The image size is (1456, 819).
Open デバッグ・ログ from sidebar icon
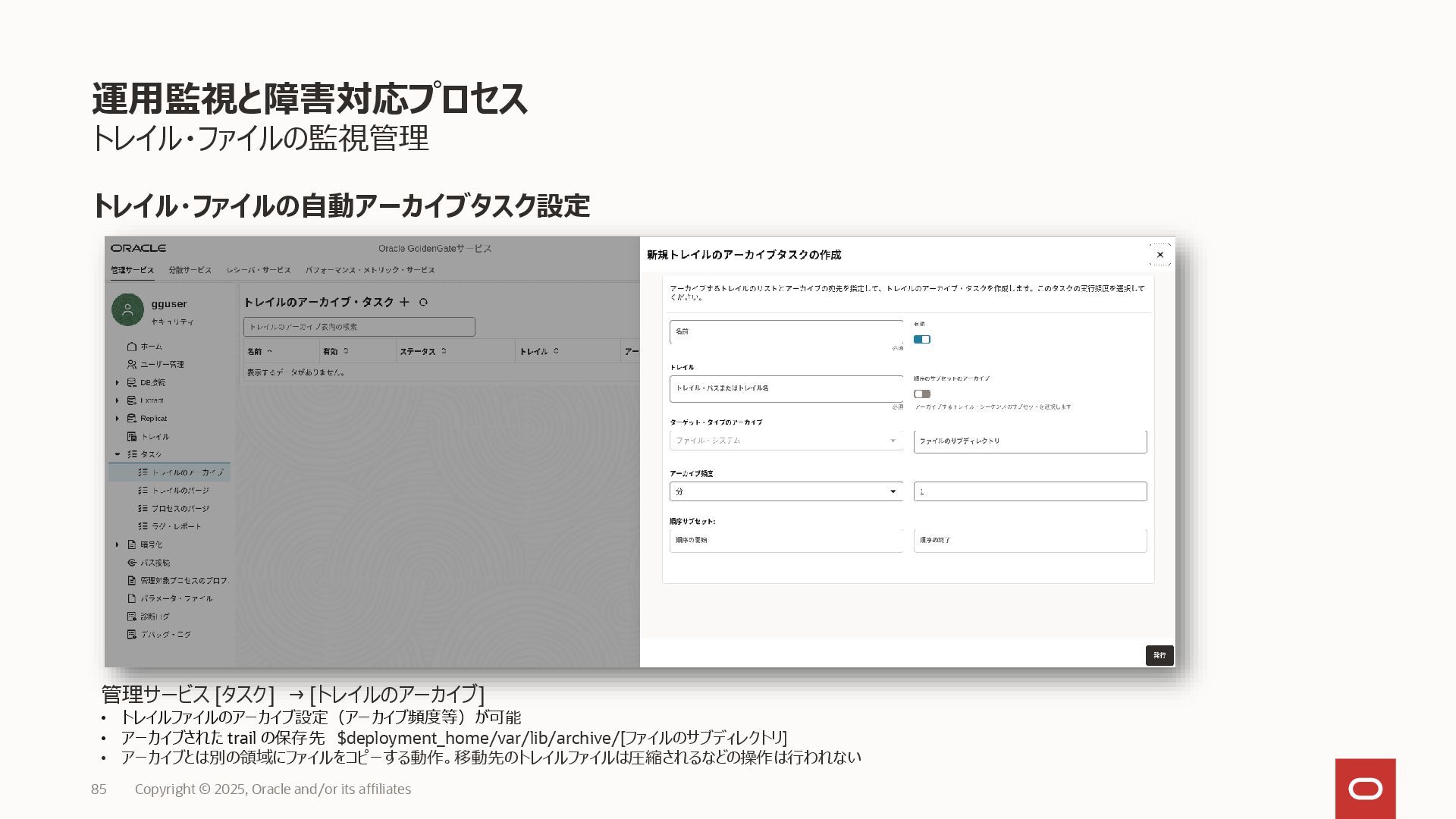click(x=132, y=635)
